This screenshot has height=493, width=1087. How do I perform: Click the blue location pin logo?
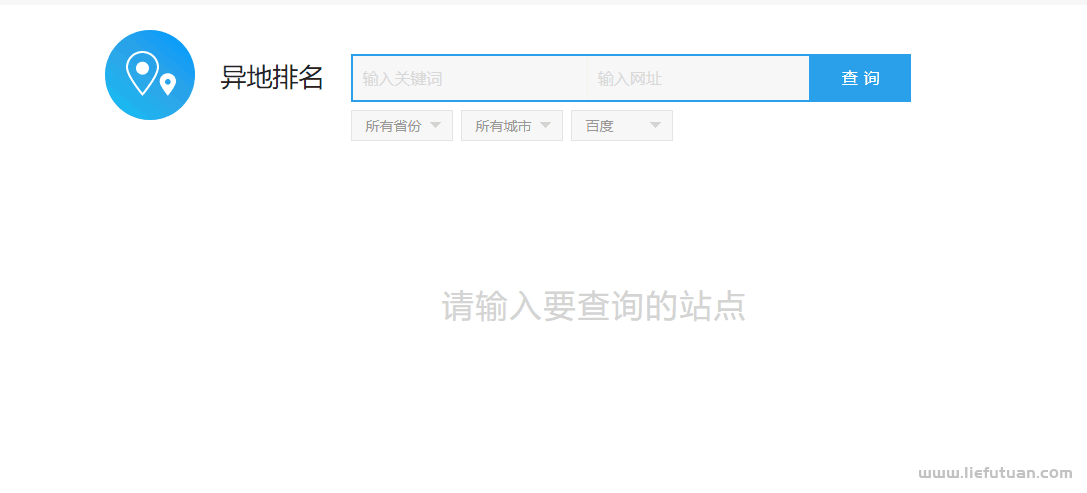150,75
